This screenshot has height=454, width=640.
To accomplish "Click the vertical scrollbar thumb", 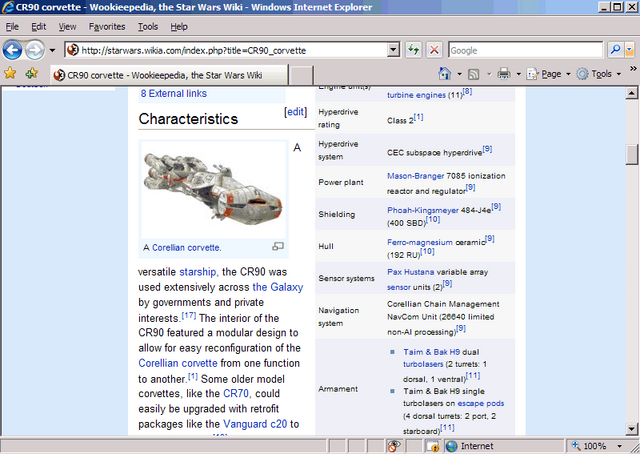I will pos(631,155).
